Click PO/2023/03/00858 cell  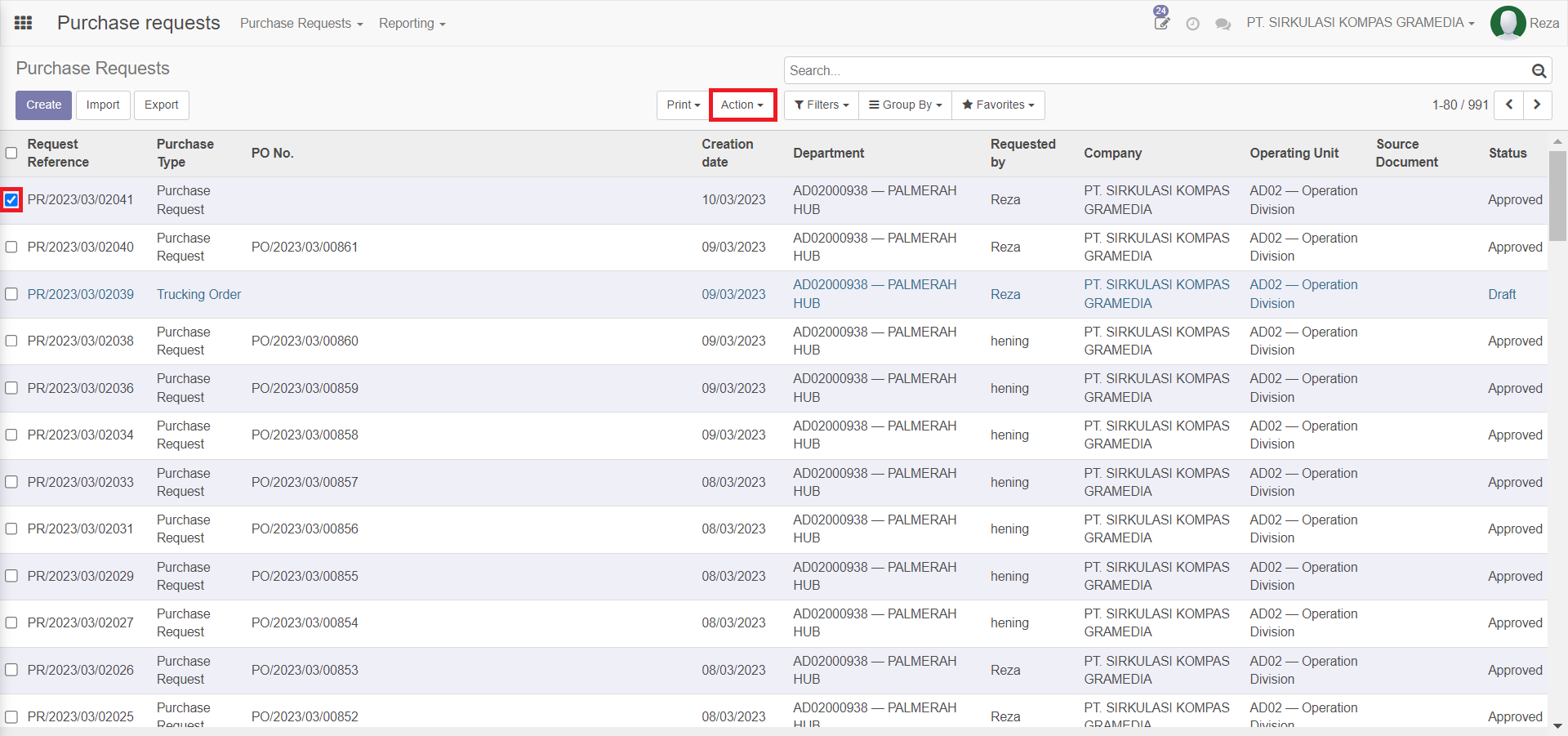pos(305,435)
